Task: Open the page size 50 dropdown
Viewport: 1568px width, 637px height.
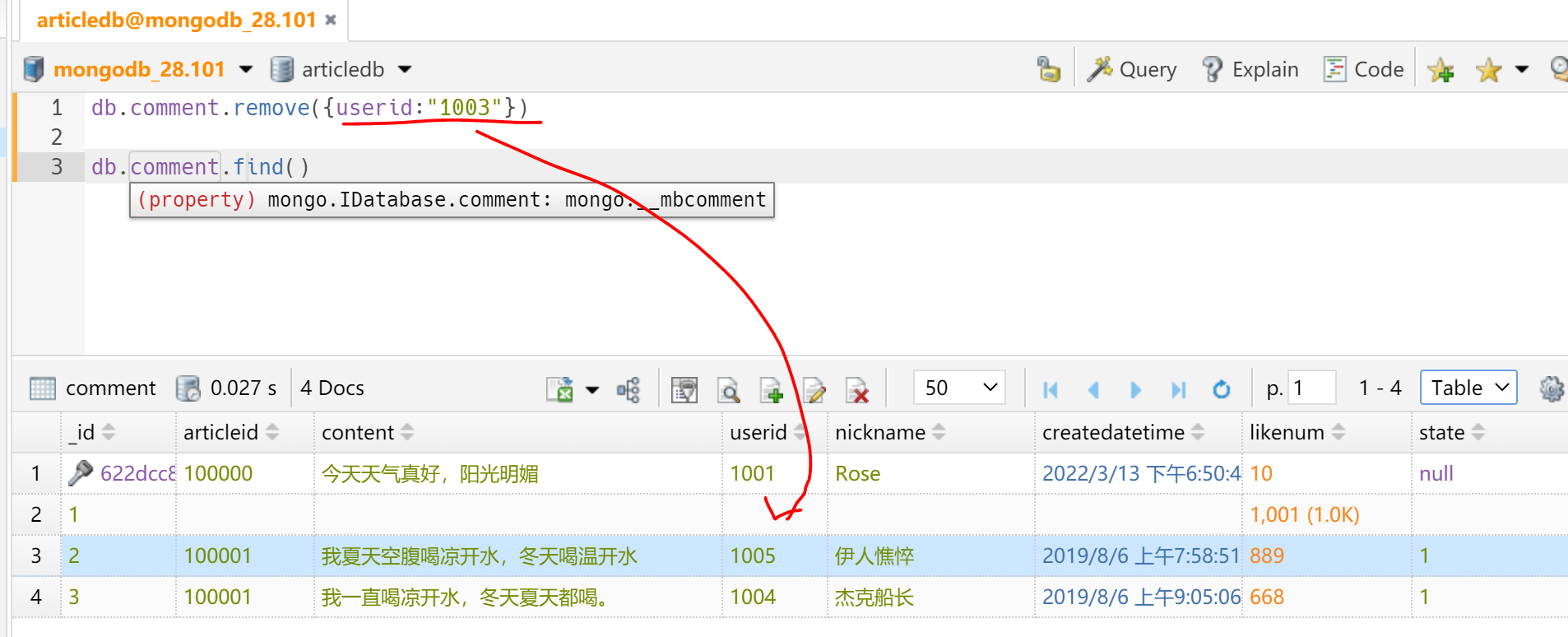Action: (960, 388)
